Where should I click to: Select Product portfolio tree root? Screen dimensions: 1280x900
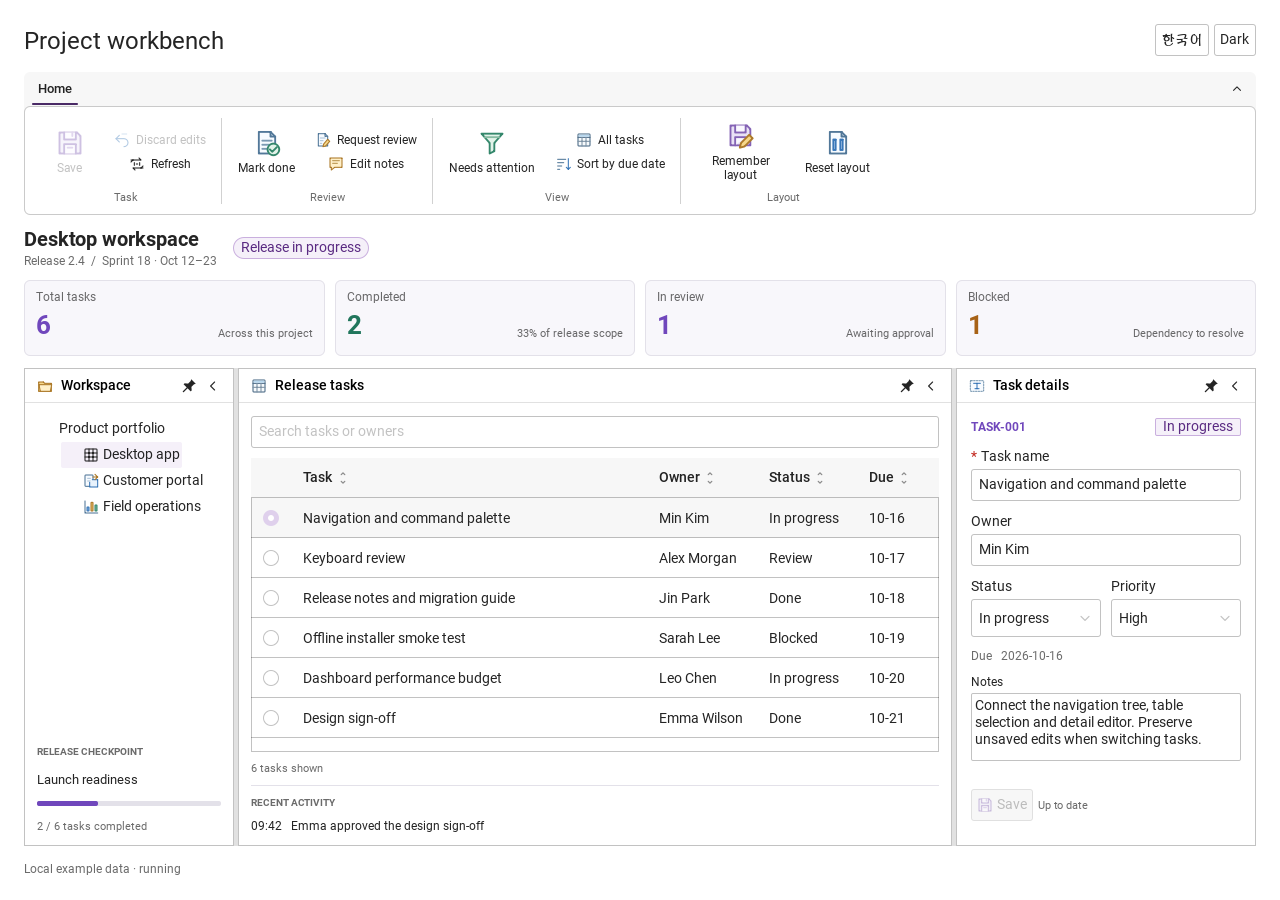(112, 428)
